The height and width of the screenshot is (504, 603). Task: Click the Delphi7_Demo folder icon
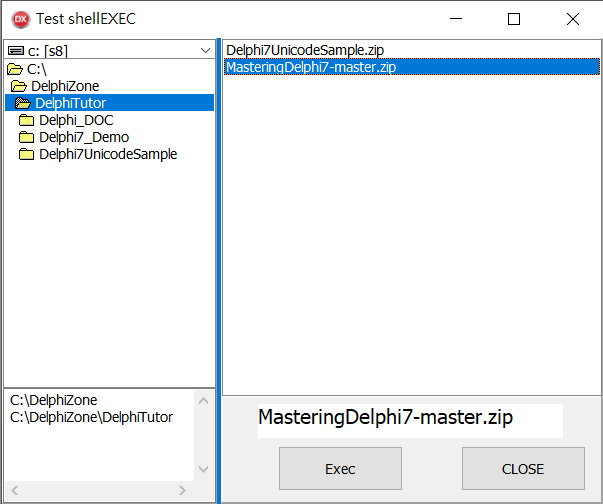[x=27, y=137]
